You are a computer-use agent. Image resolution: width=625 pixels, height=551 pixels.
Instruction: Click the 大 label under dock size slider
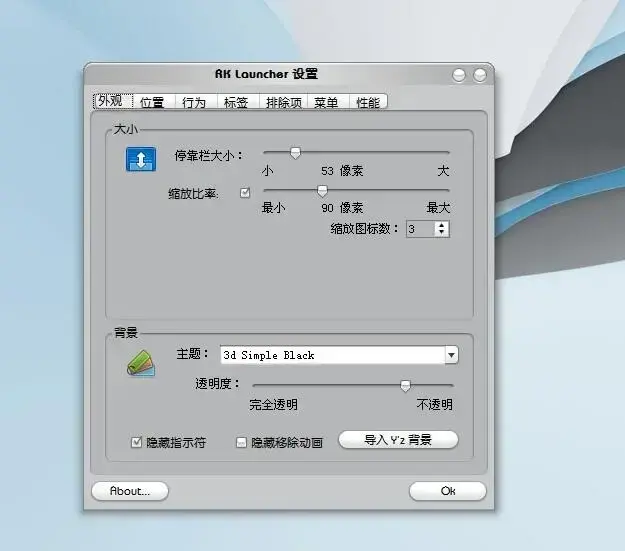point(443,171)
